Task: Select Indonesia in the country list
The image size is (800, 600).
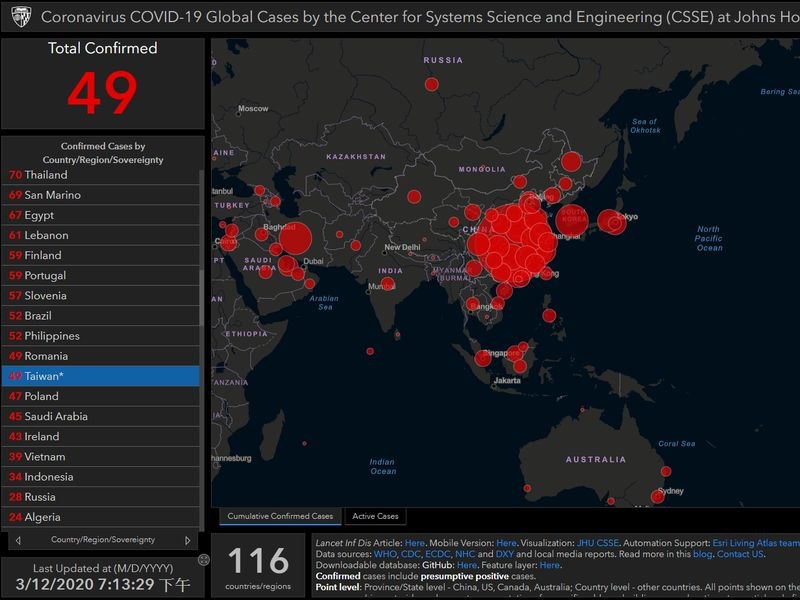Action: [101, 477]
